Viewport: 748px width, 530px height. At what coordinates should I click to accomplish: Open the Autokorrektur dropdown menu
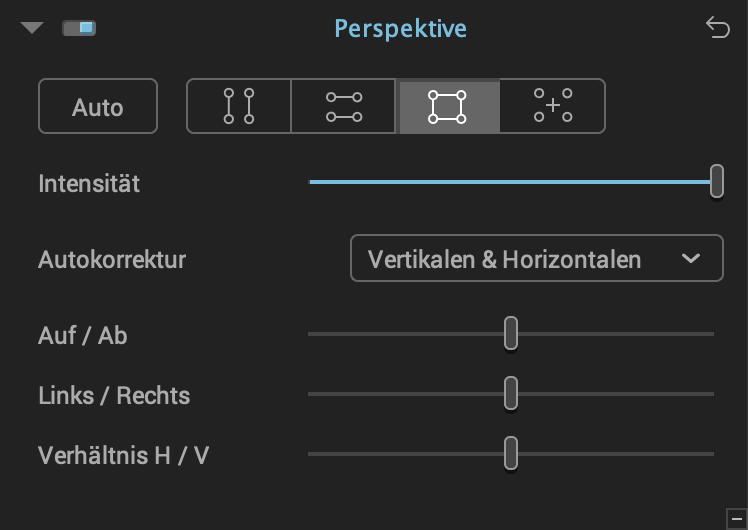coord(537,258)
